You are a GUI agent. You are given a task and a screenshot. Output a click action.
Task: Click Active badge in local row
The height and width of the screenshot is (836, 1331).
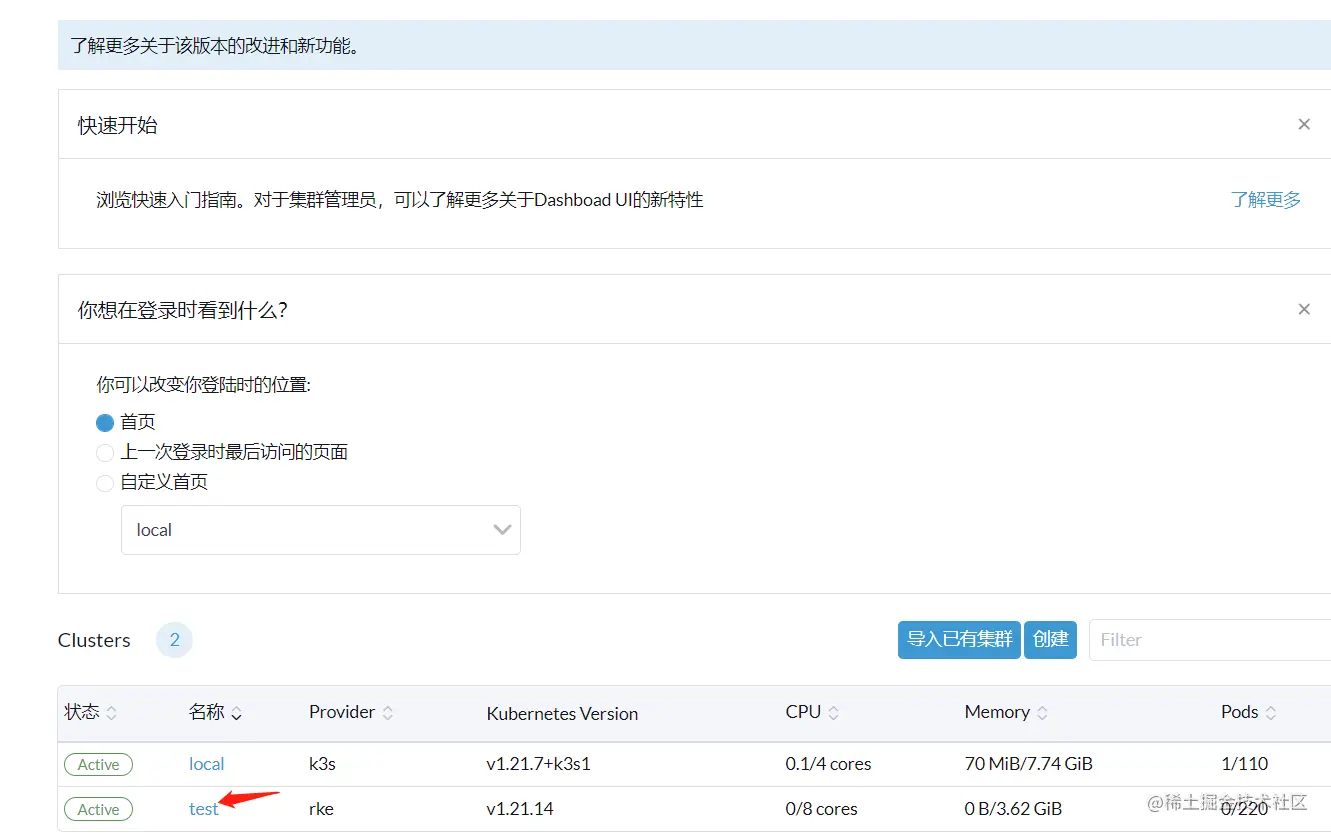coord(98,765)
